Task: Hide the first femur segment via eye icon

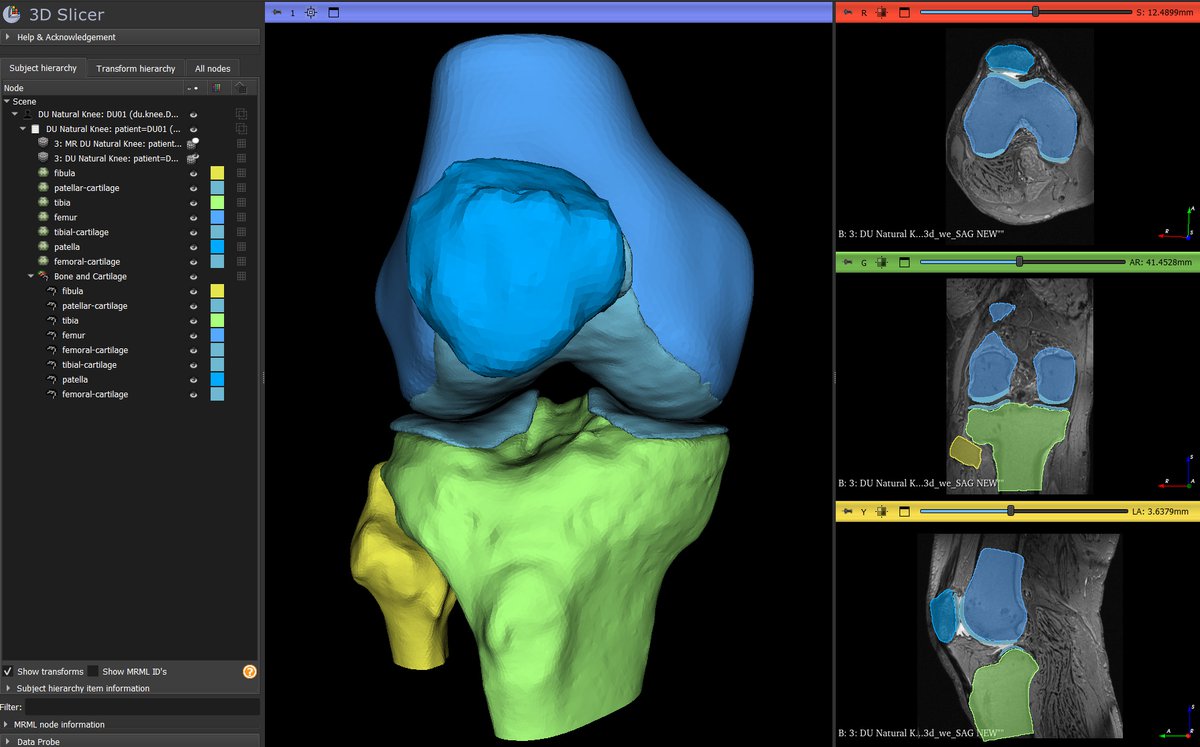Action: (193, 217)
